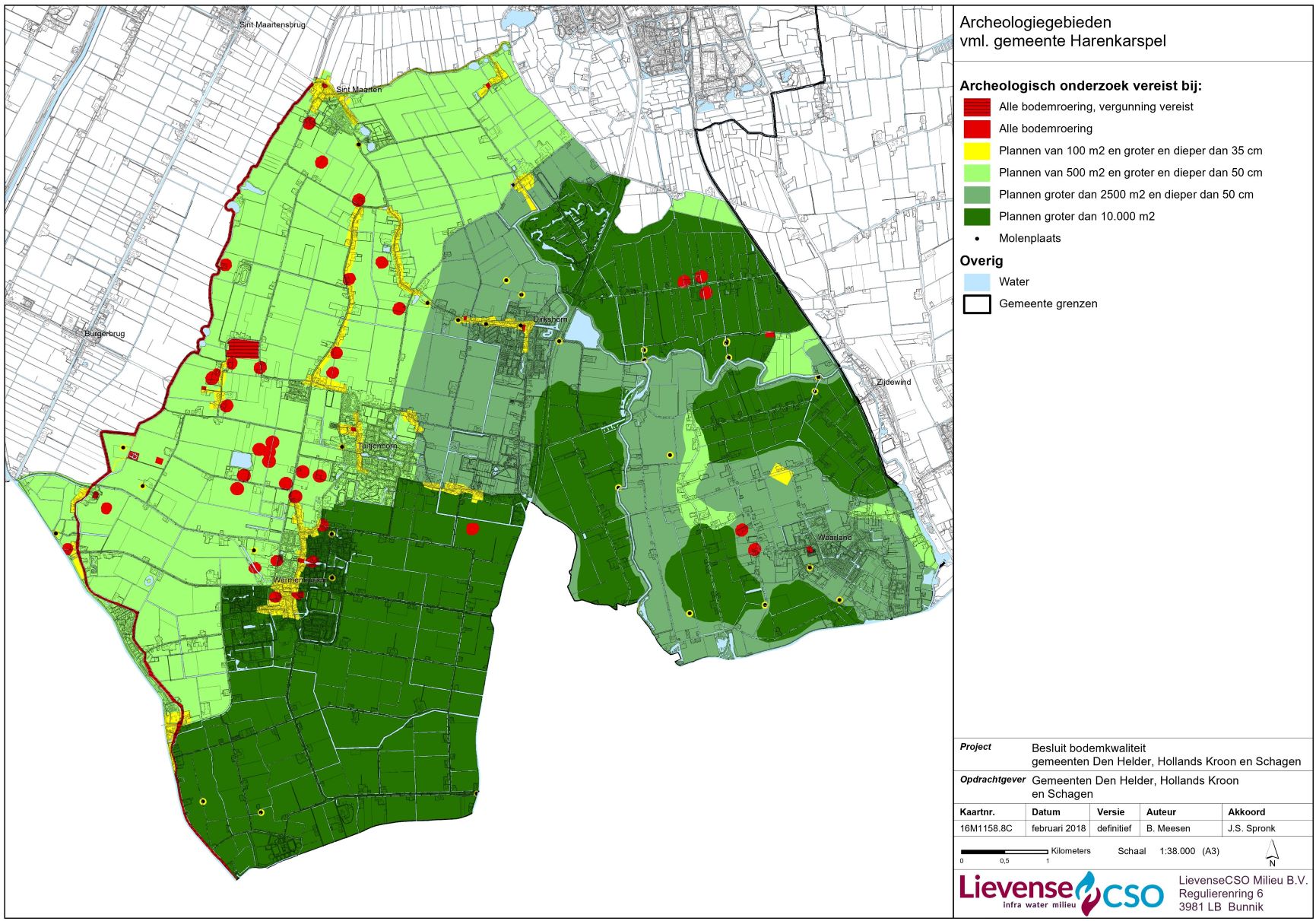Click the yellow diamond area near Waarland
Viewport: 1316px width, 921px height.
point(781,474)
